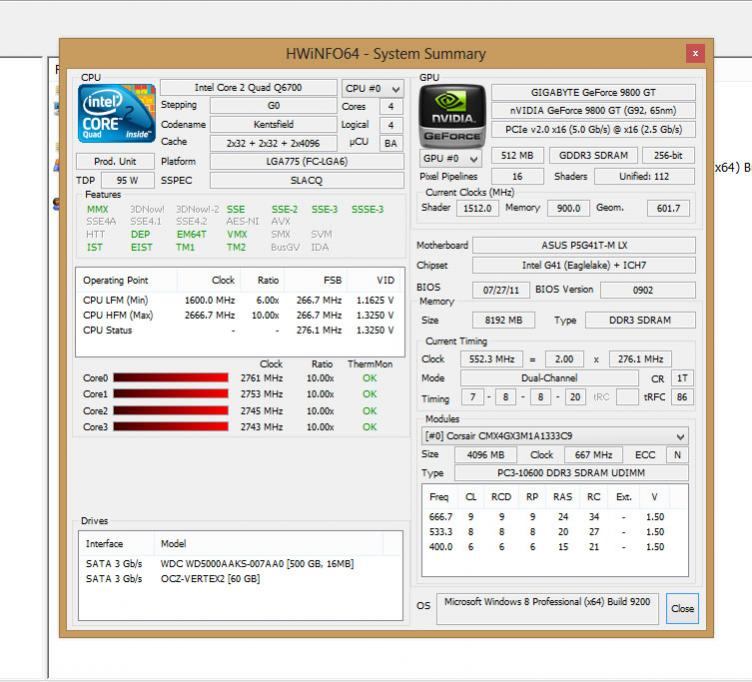
Task: Expand the Corsair CMX4GX3M1A1333C9 module dropdown
Action: [x=555, y=436]
